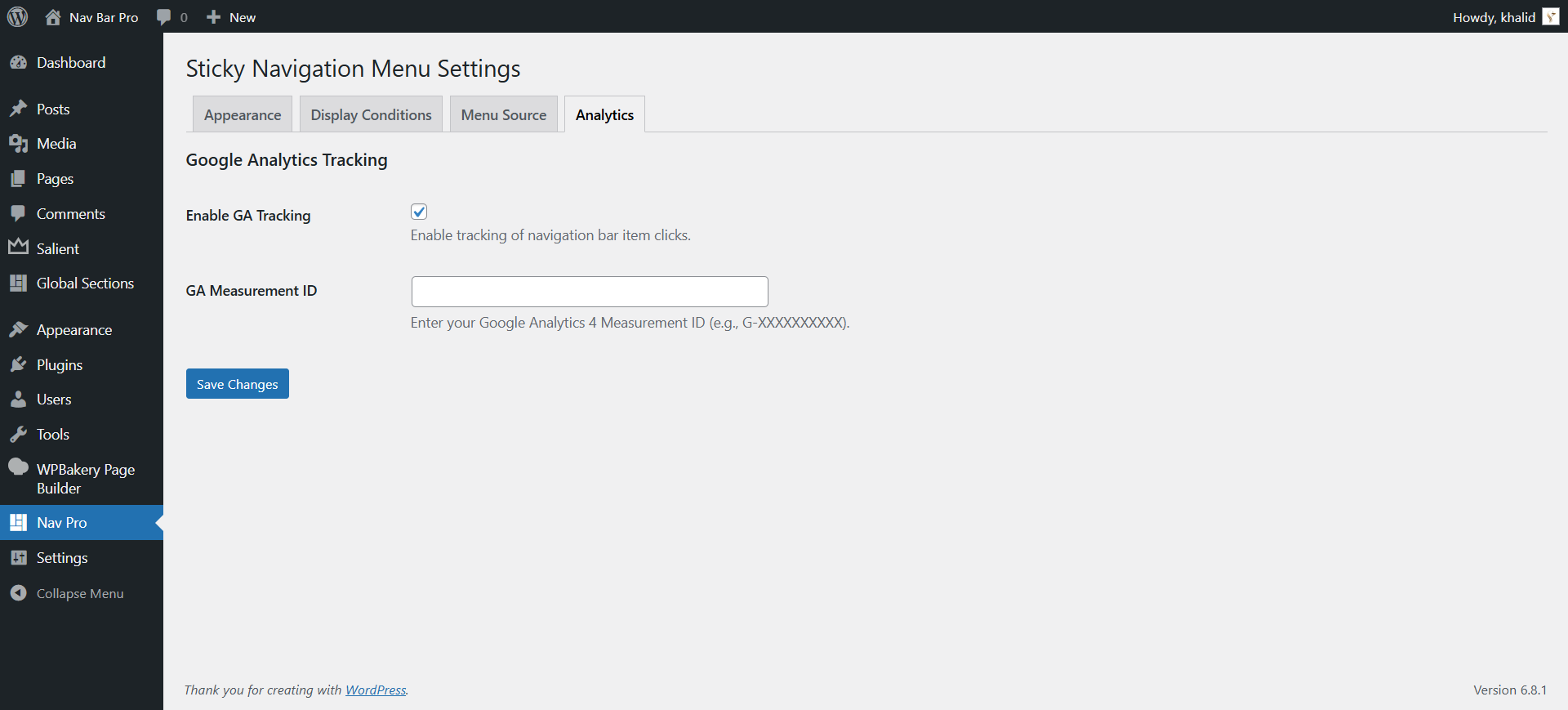This screenshot has height=710, width=1568.
Task: Click the plus icon for New
Action: tap(213, 17)
